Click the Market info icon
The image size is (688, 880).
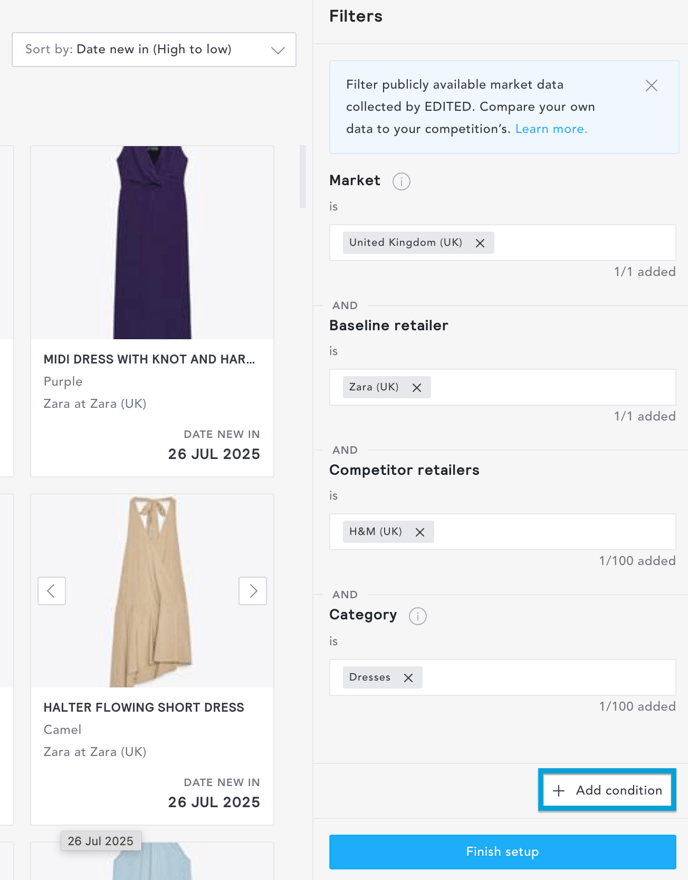click(x=401, y=182)
